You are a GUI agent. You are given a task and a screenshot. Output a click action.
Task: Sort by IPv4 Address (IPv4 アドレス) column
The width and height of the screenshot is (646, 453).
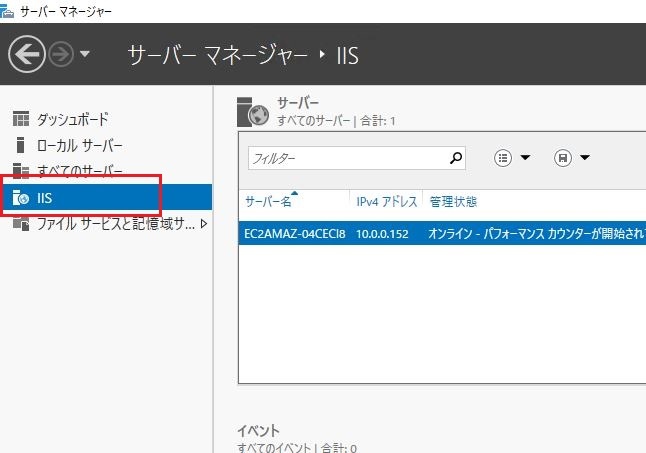click(387, 201)
